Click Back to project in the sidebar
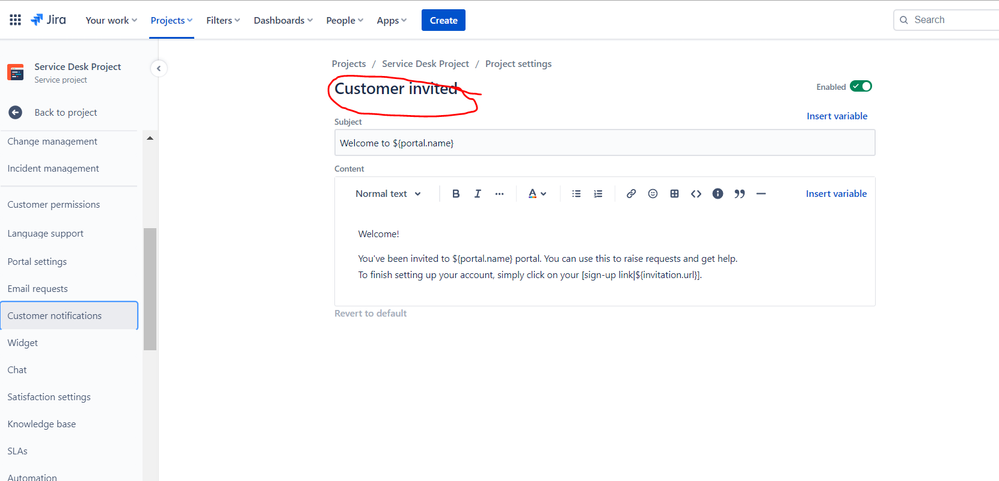Screen dimensions: 999x481 coord(66,113)
